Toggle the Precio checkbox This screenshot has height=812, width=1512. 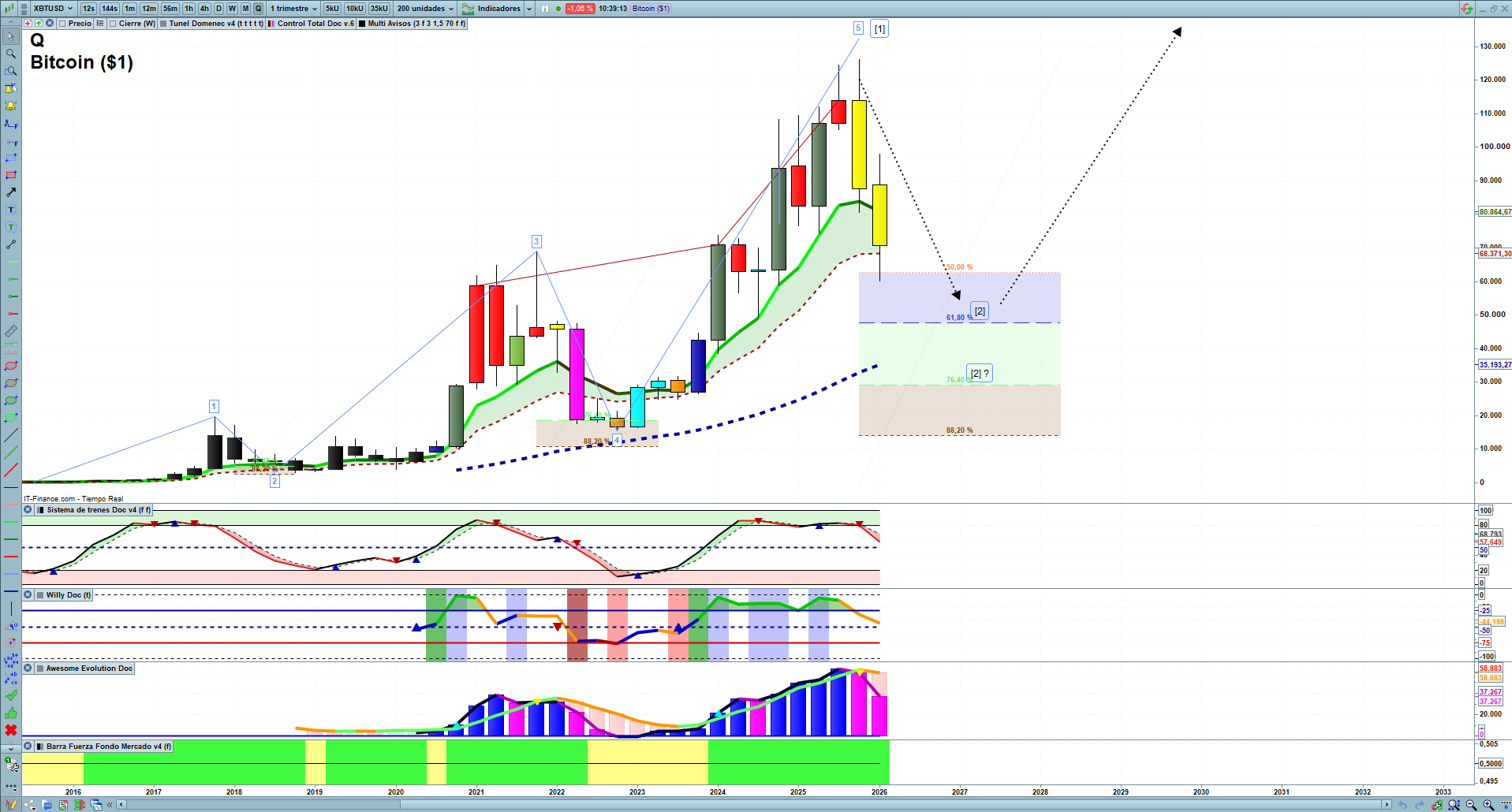(62, 24)
